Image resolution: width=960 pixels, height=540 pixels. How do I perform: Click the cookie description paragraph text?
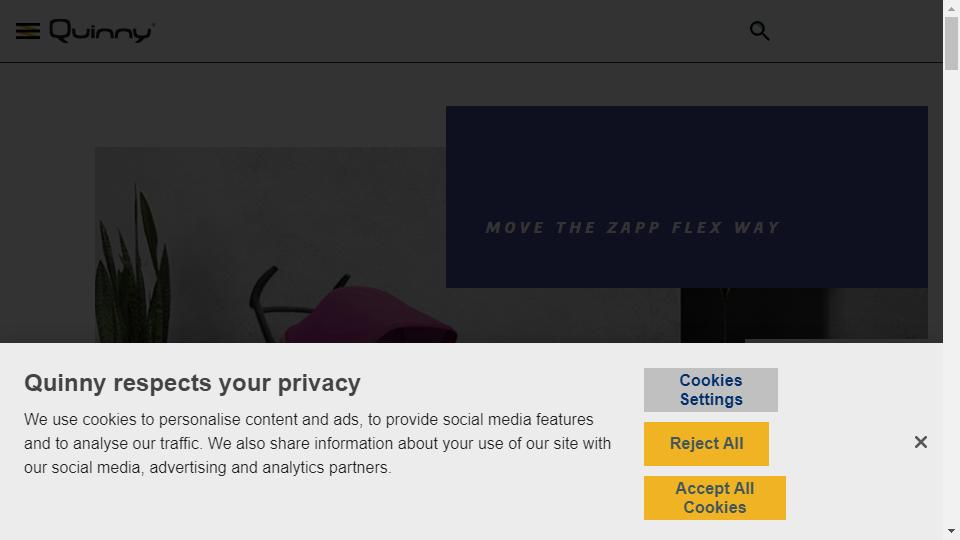[x=317, y=443]
